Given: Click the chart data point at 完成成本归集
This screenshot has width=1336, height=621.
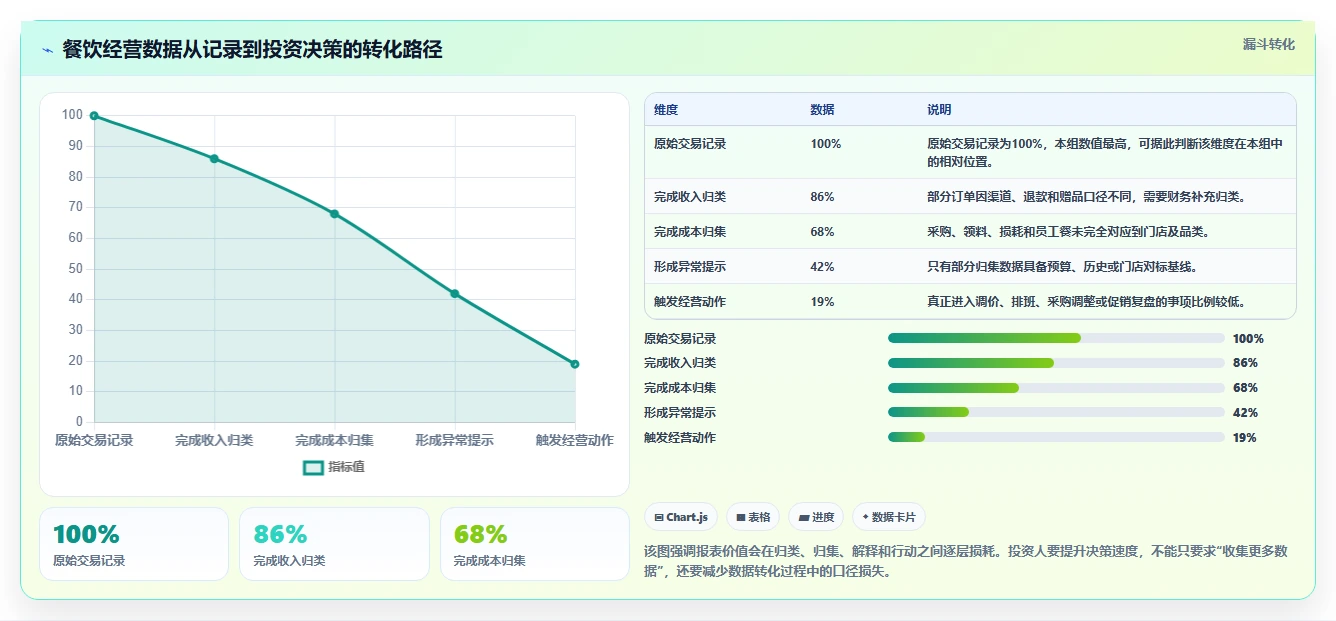Looking at the screenshot, I should pos(334,214).
